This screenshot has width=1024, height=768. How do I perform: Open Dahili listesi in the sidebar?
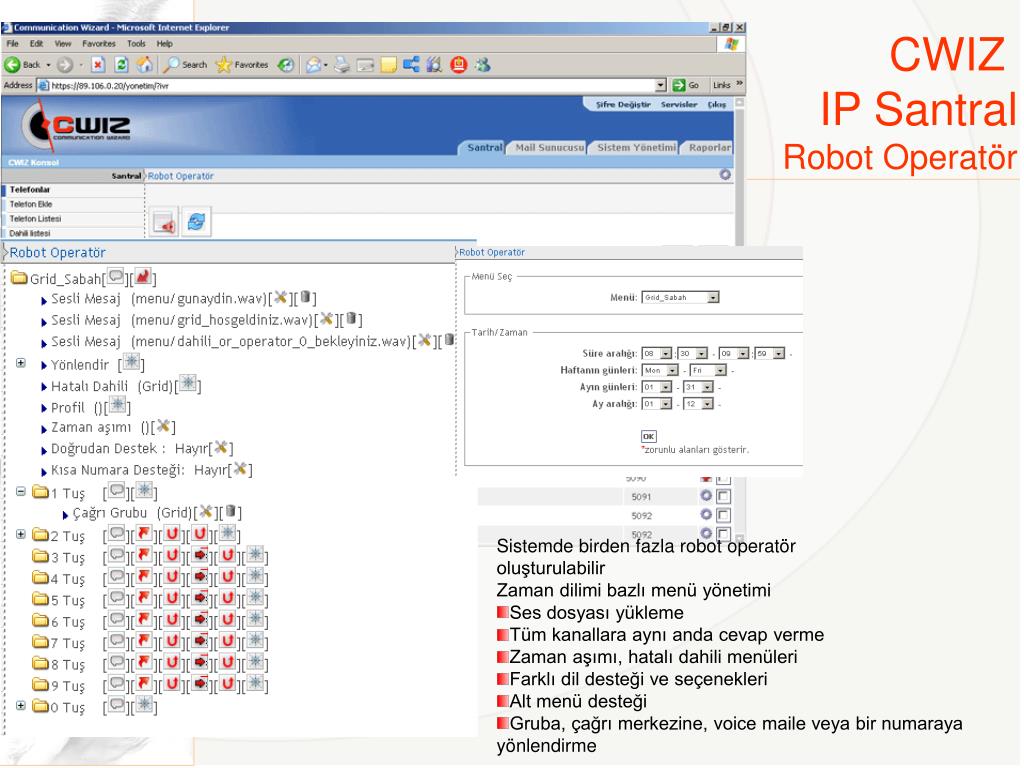[29, 233]
